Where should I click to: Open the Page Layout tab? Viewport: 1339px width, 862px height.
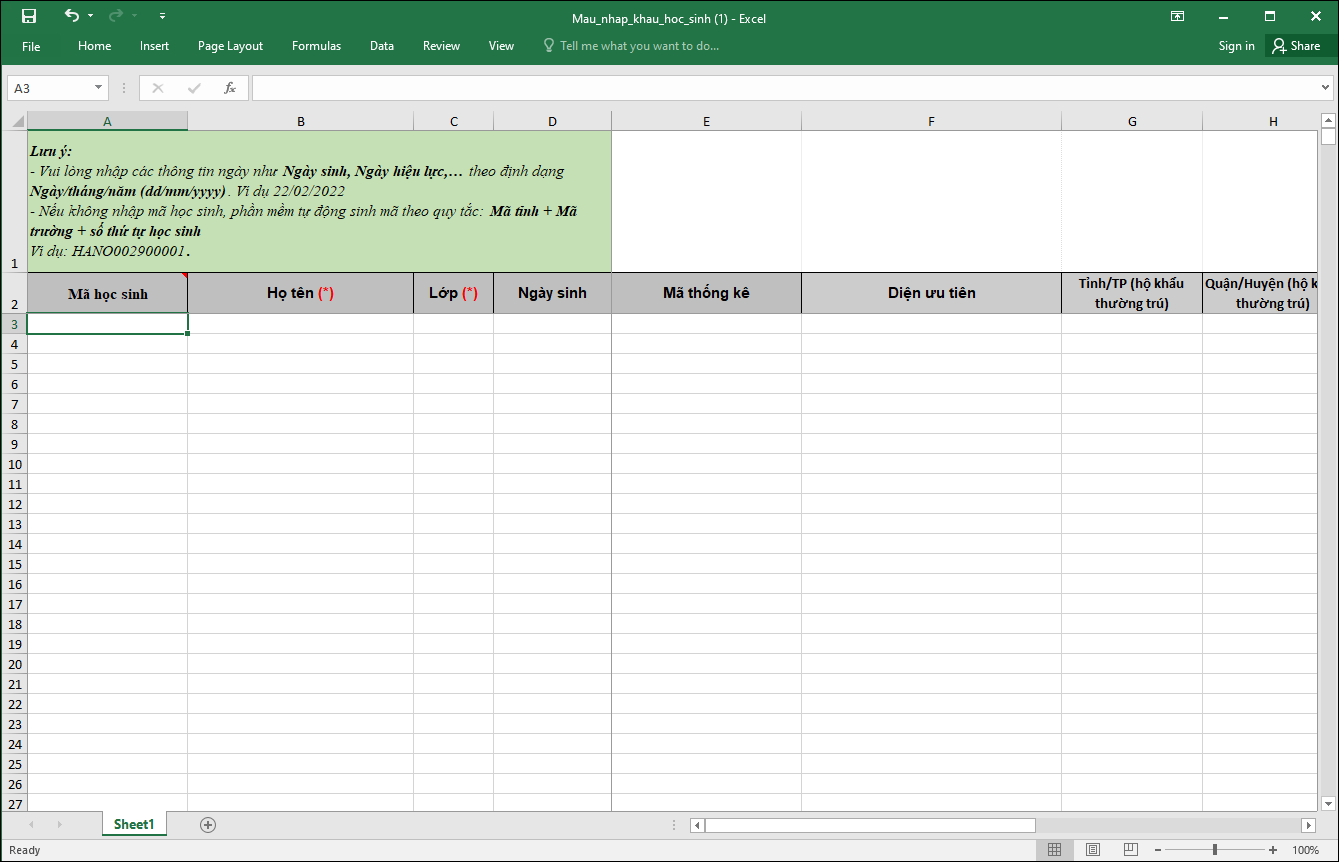tap(231, 46)
